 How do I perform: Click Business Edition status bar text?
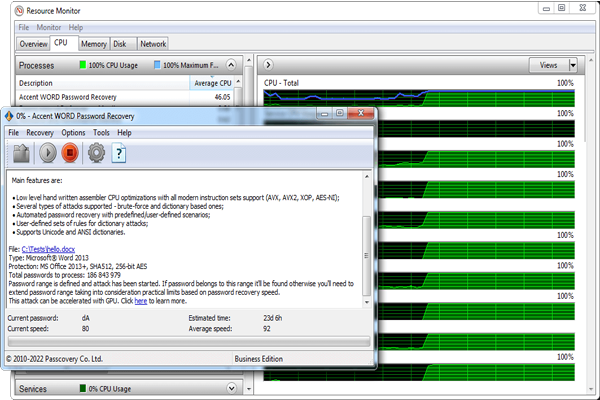[x=259, y=359]
